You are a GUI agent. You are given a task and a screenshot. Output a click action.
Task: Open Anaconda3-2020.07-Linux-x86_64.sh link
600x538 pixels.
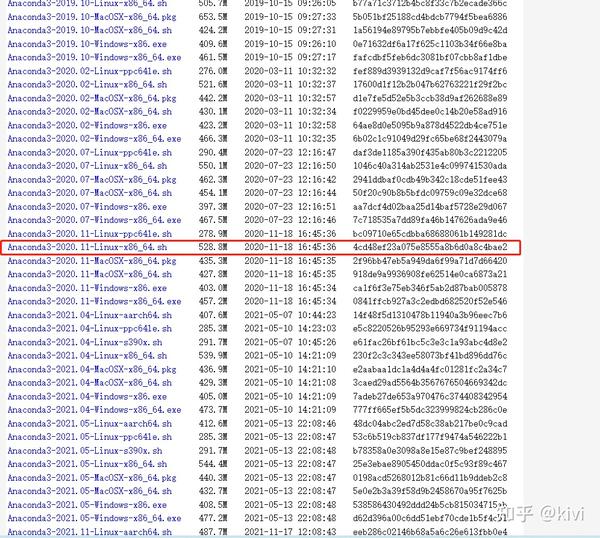coord(87,166)
